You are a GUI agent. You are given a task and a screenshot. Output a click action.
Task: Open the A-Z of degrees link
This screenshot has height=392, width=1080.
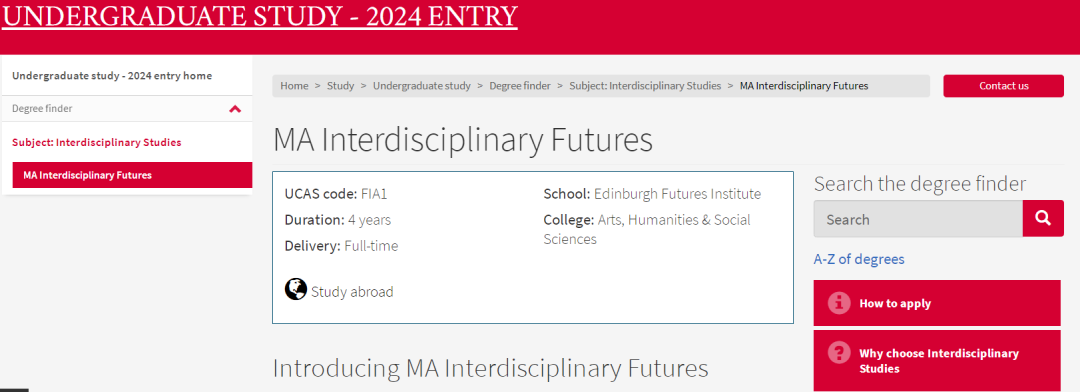(859, 259)
